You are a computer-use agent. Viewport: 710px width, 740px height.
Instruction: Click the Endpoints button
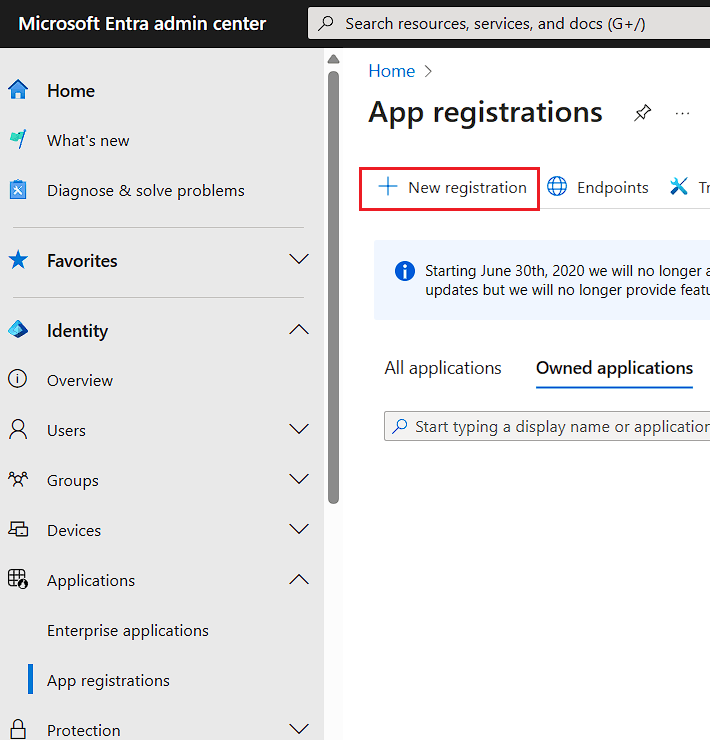(x=598, y=187)
